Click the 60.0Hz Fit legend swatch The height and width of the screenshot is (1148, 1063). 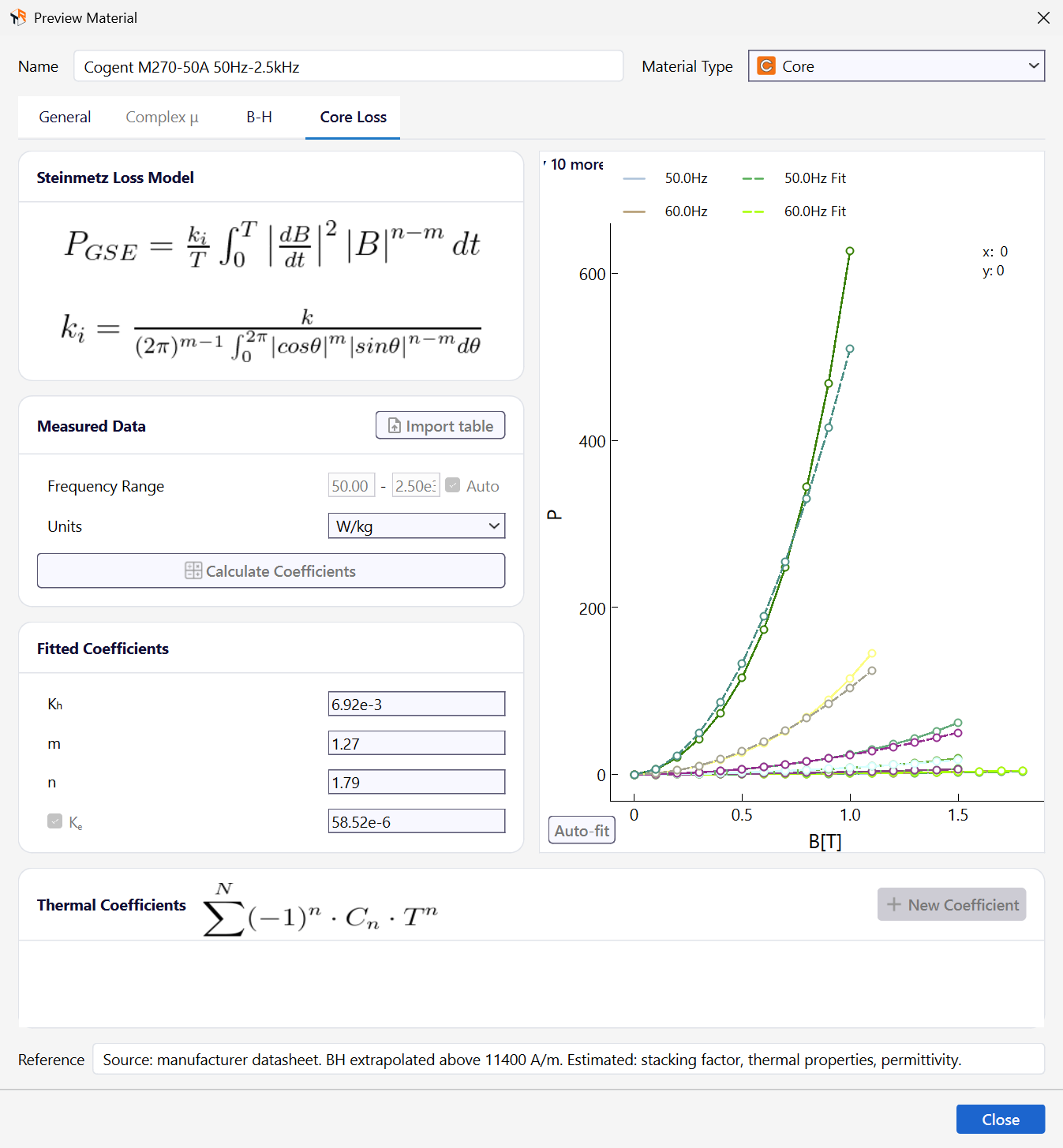(754, 211)
